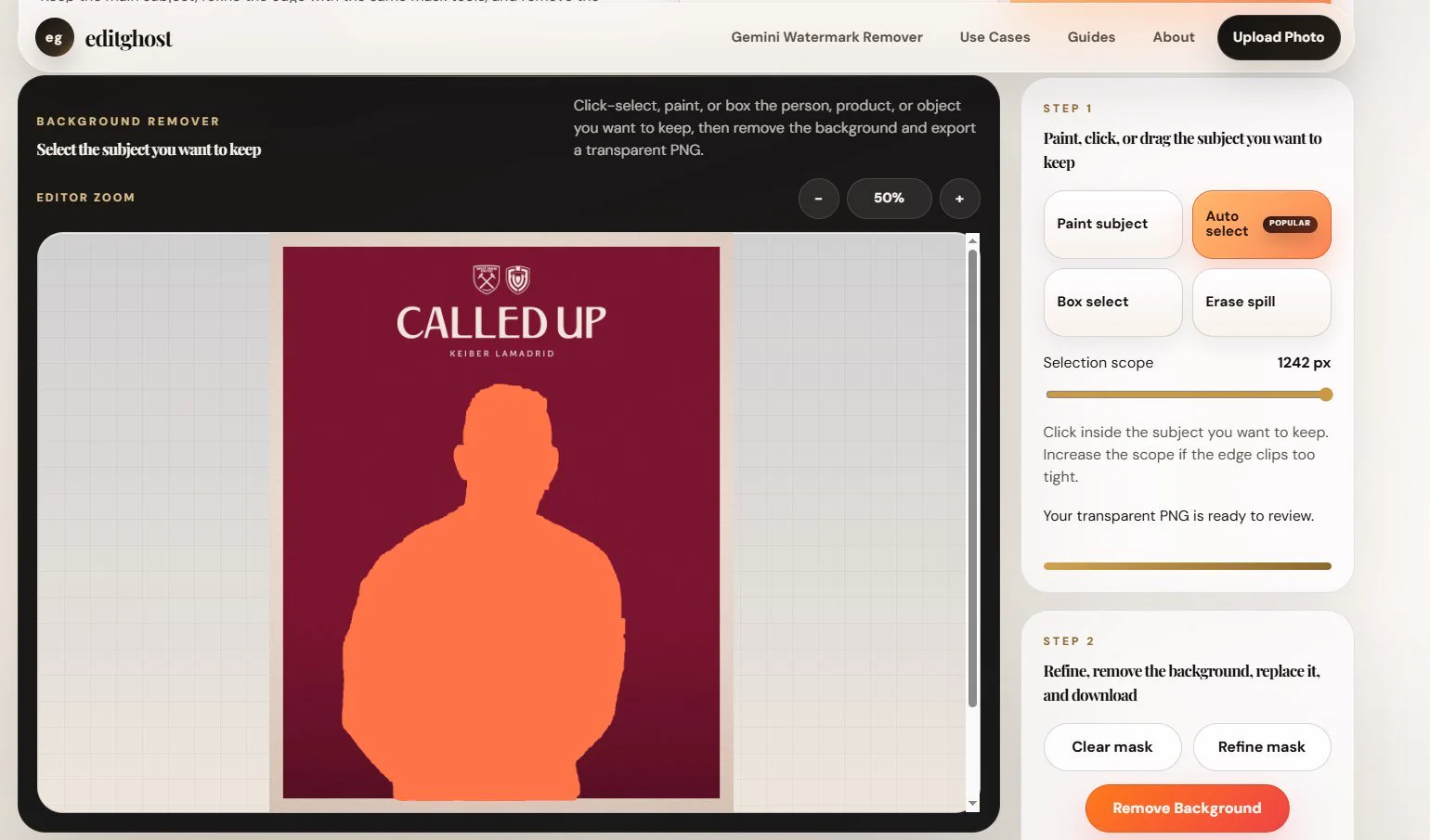Click the Refine mask button
The width and height of the screenshot is (1430, 840).
1261,747
